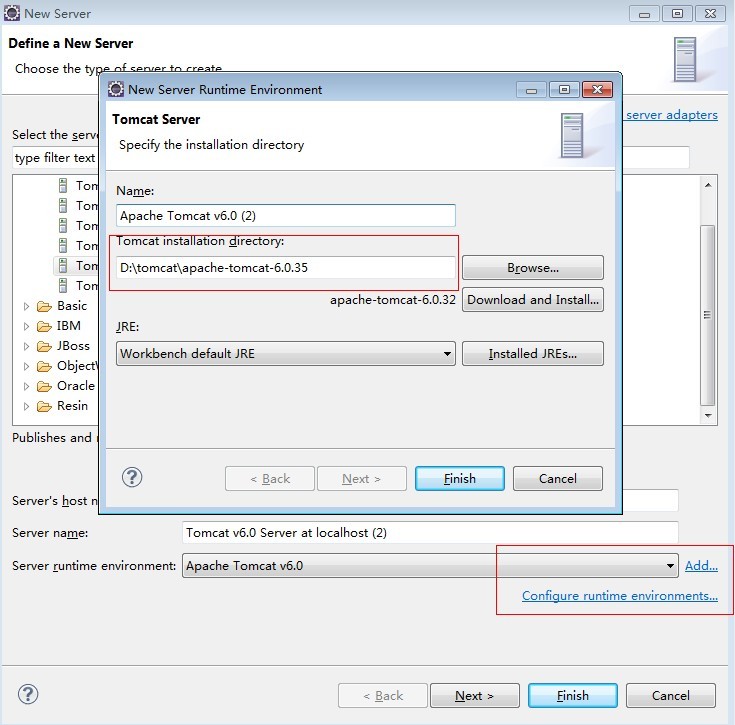Expand the ObjectWeb server category
The width and height of the screenshot is (735, 725).
26,366
